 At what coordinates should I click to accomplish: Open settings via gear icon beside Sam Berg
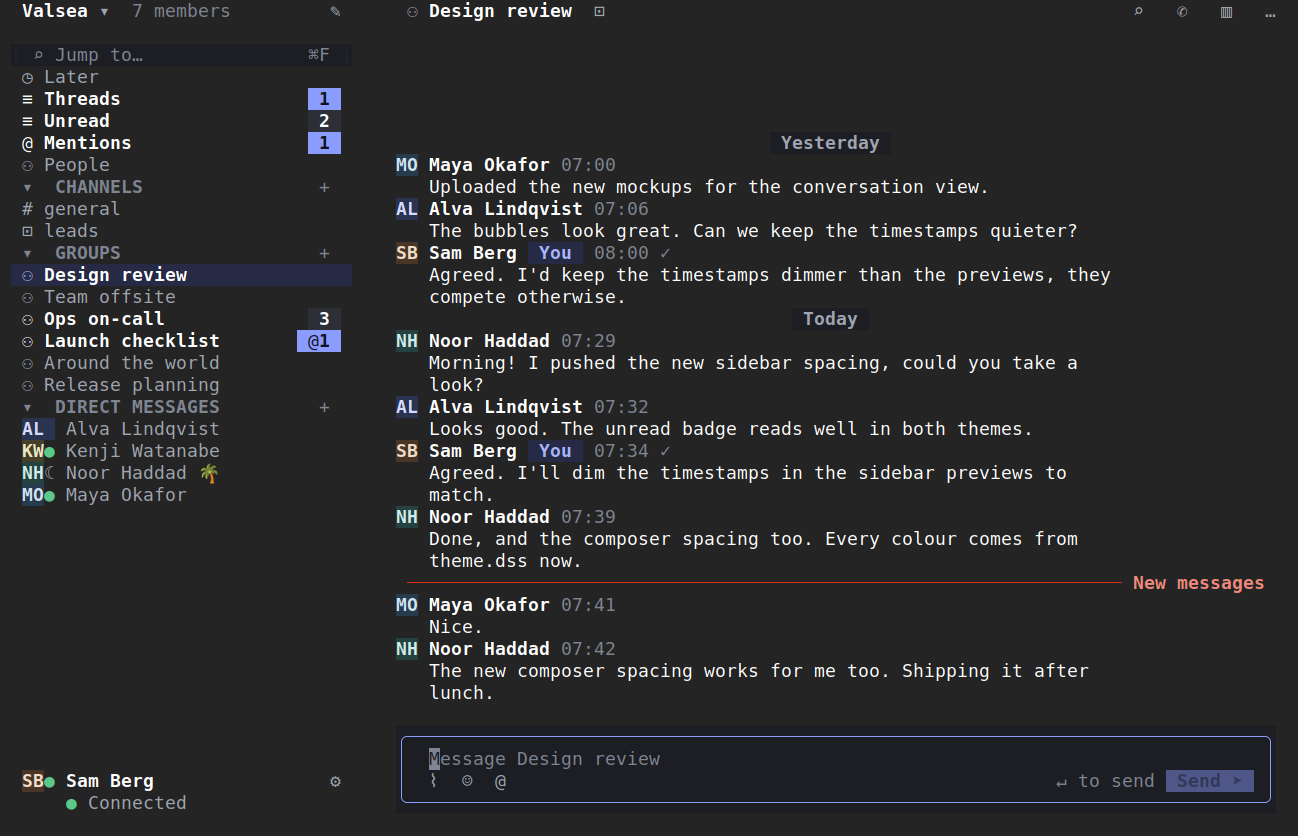click(x=335, y=781)
